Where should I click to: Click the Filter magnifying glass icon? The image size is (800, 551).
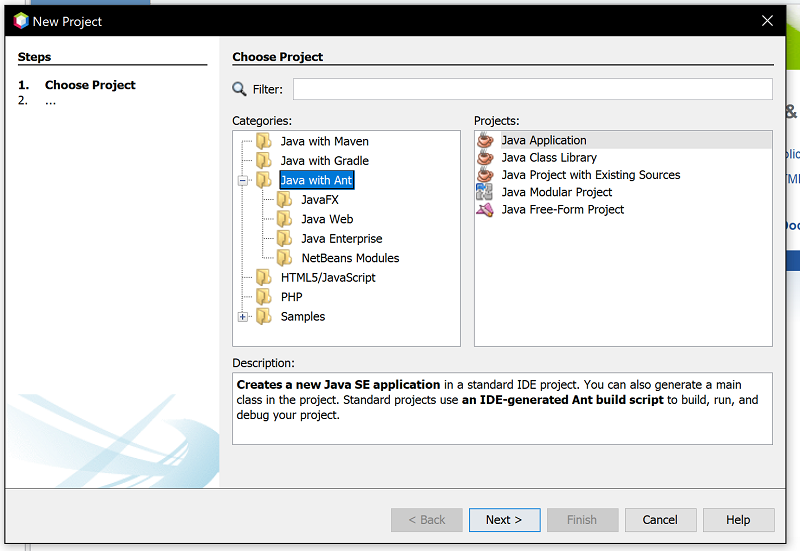pos(239,89)
